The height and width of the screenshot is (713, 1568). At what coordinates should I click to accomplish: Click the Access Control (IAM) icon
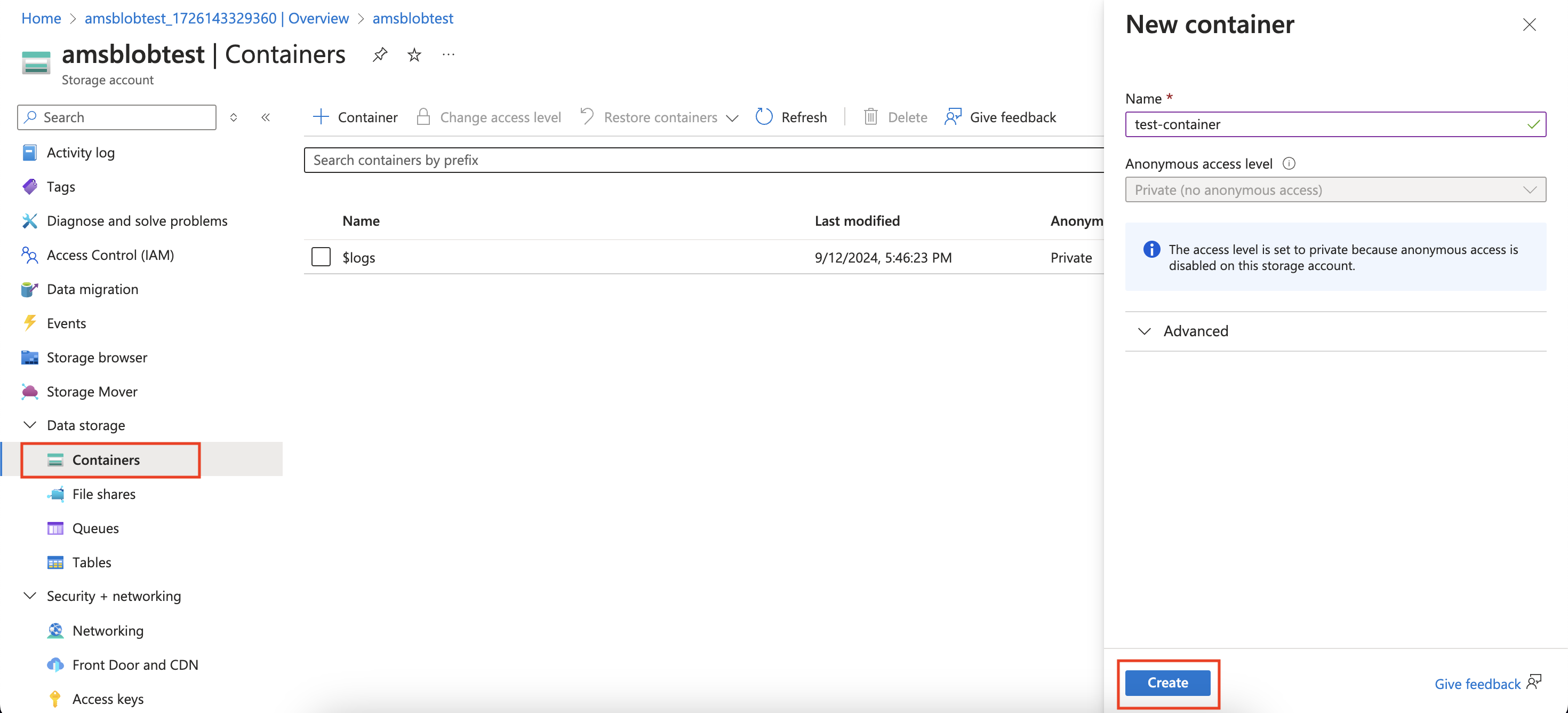(29, 255)
